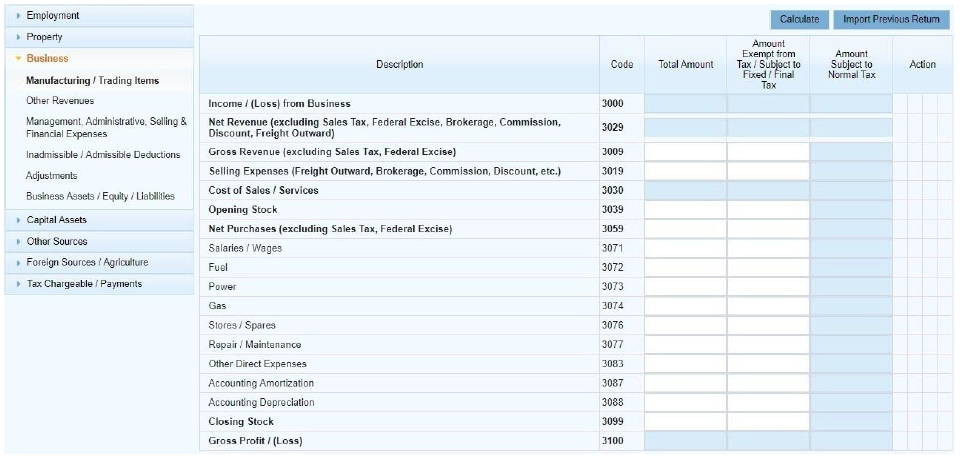Viewport: 961px width, 460px height.
Task: Click exempt amount field for Fuel
Action: click(768, 268)
